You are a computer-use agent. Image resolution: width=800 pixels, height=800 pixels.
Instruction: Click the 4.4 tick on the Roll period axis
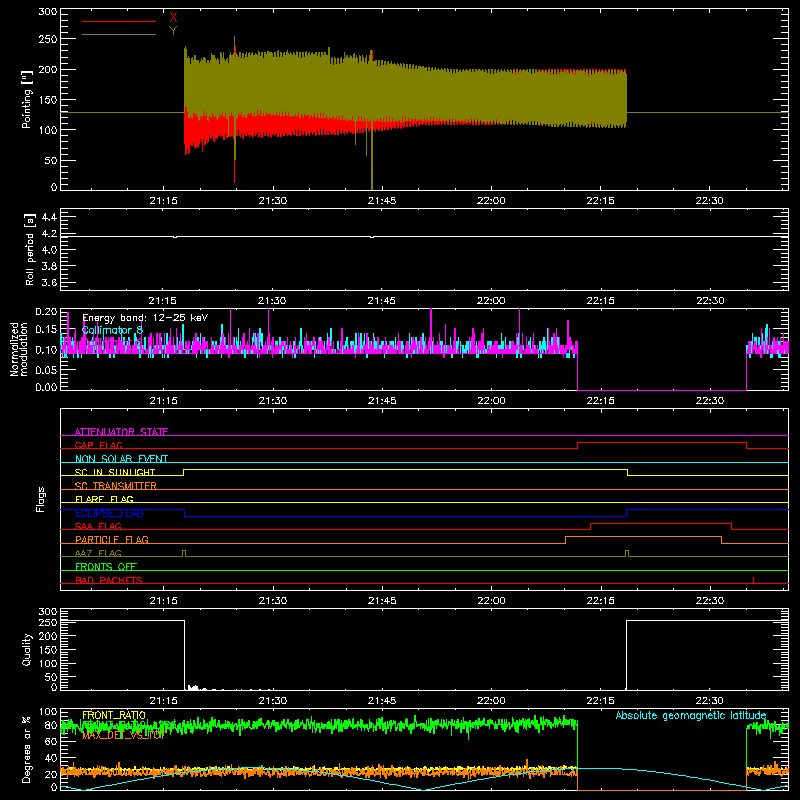click(x=49, y=217)
